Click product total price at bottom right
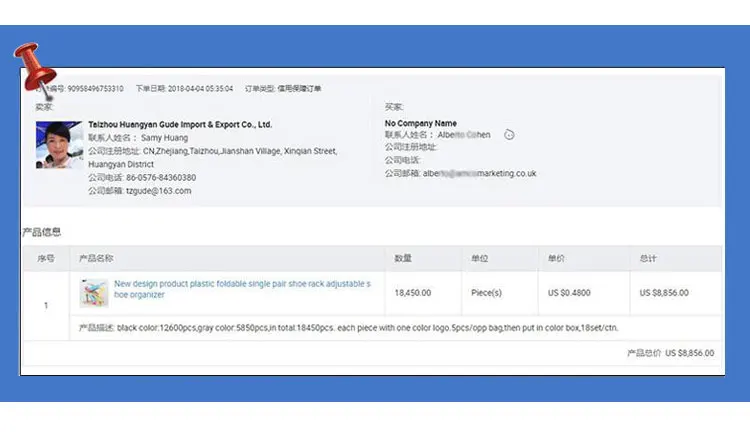 [671, 353]
